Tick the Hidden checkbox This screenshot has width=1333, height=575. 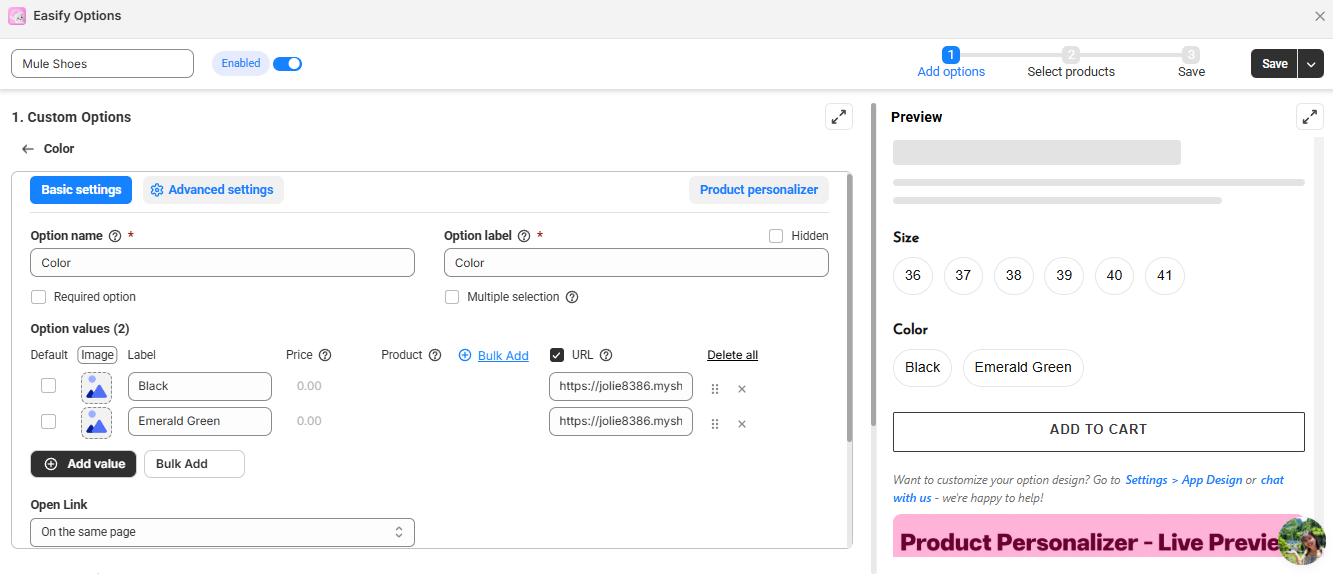point(776,236)
